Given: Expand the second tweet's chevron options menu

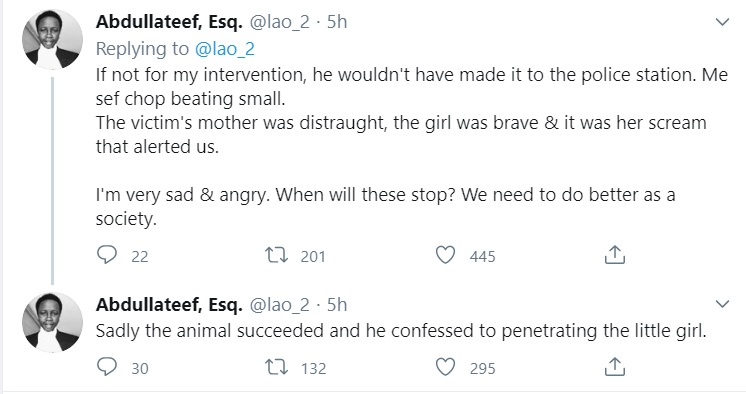Looking at the screenshot, I should pos(722,304).
